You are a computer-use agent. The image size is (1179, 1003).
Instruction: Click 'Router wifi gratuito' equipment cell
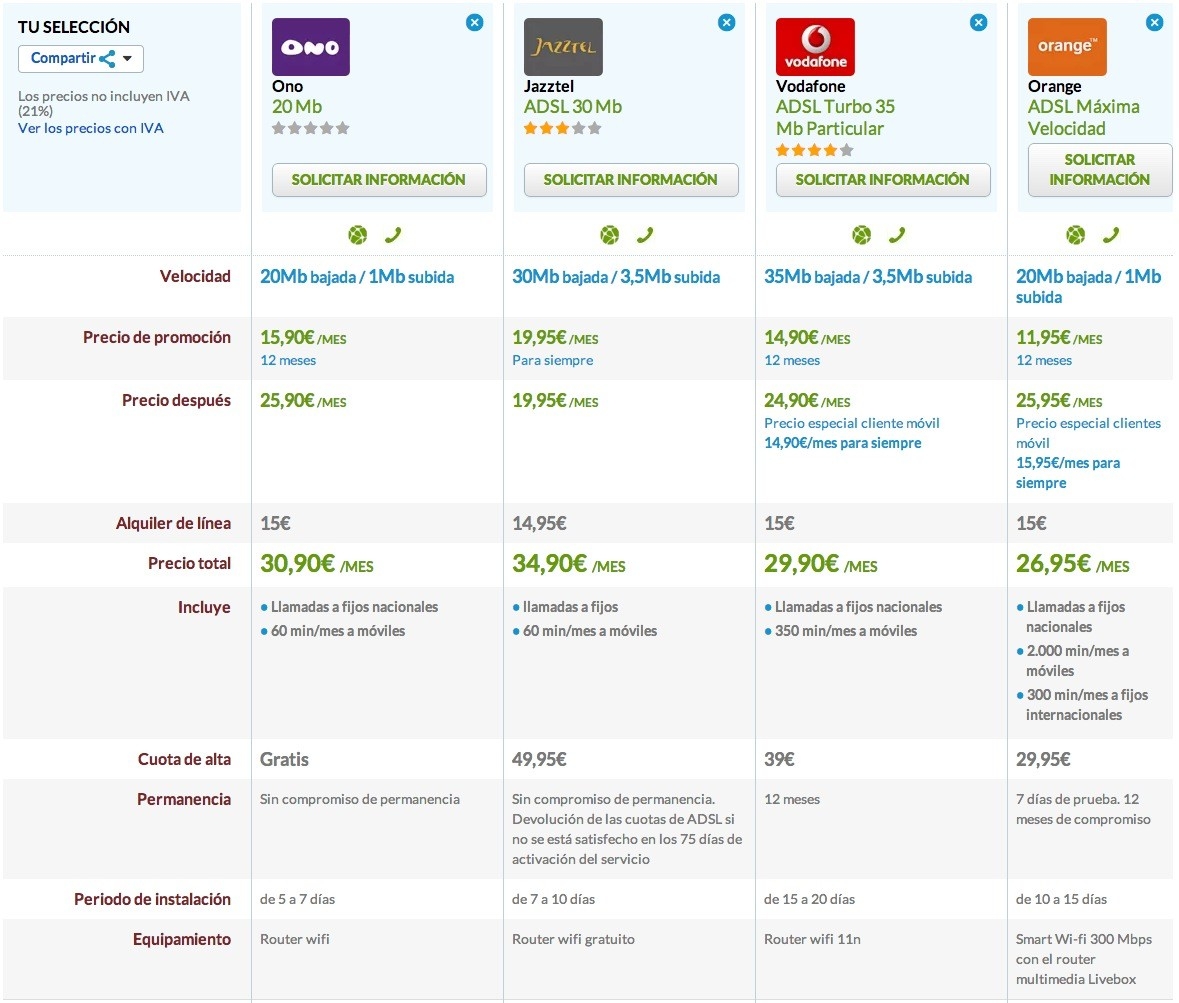[x=573, y=940]
